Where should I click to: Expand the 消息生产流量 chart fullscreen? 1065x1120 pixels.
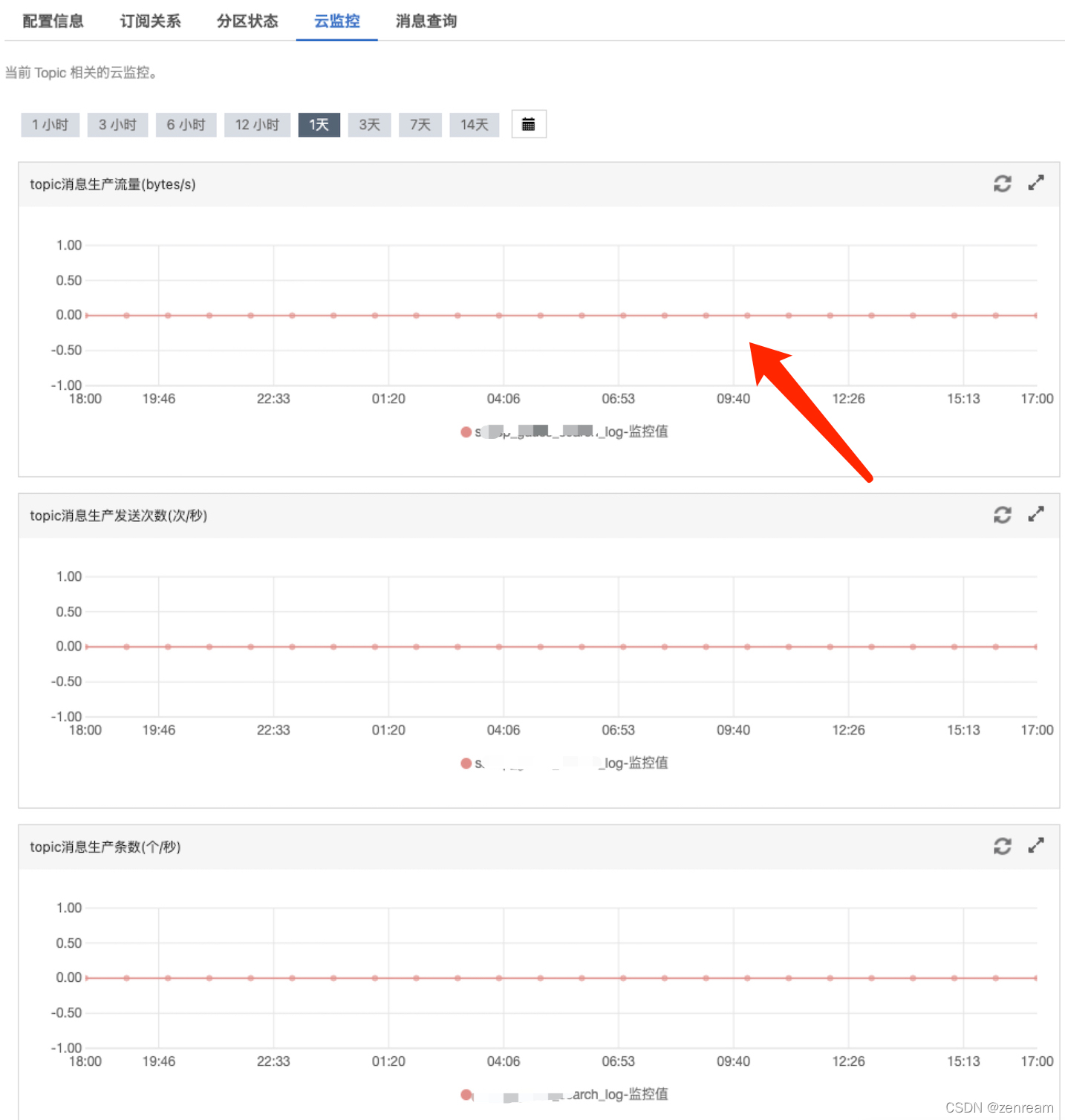(1036, 183)
